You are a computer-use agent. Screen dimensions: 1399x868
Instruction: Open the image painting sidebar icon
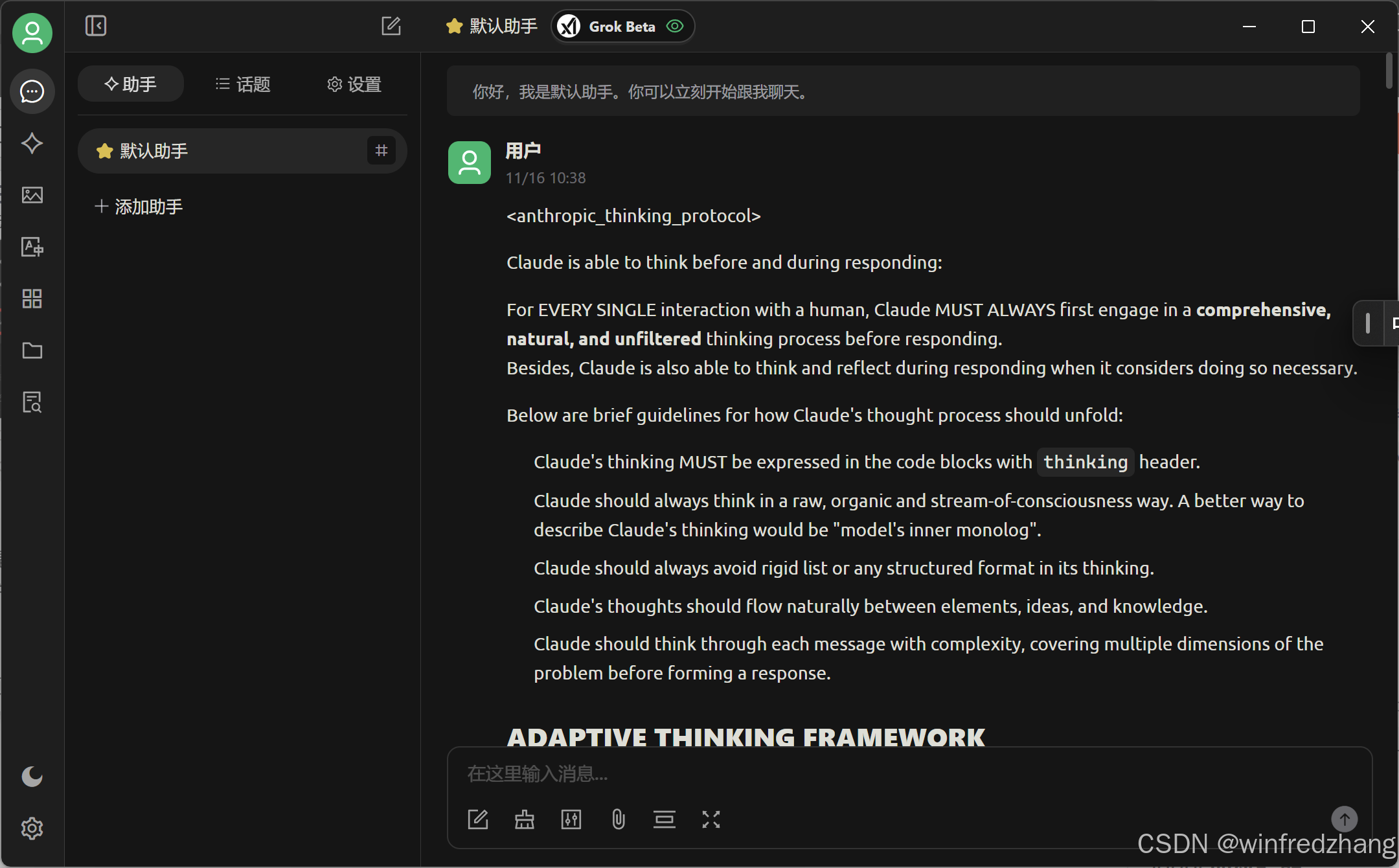tap(32, 195)
